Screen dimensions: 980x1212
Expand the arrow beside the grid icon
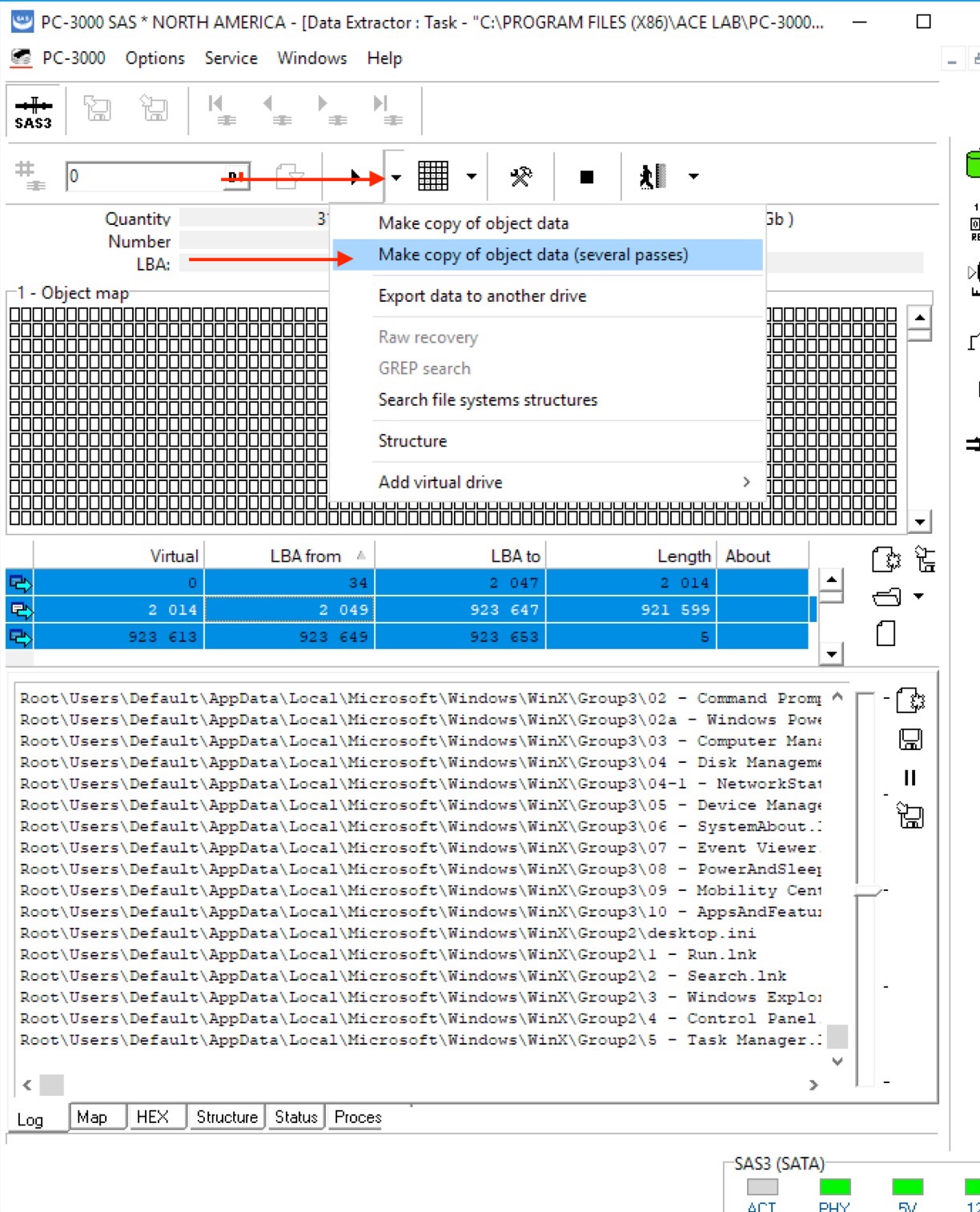click(472, 177)
